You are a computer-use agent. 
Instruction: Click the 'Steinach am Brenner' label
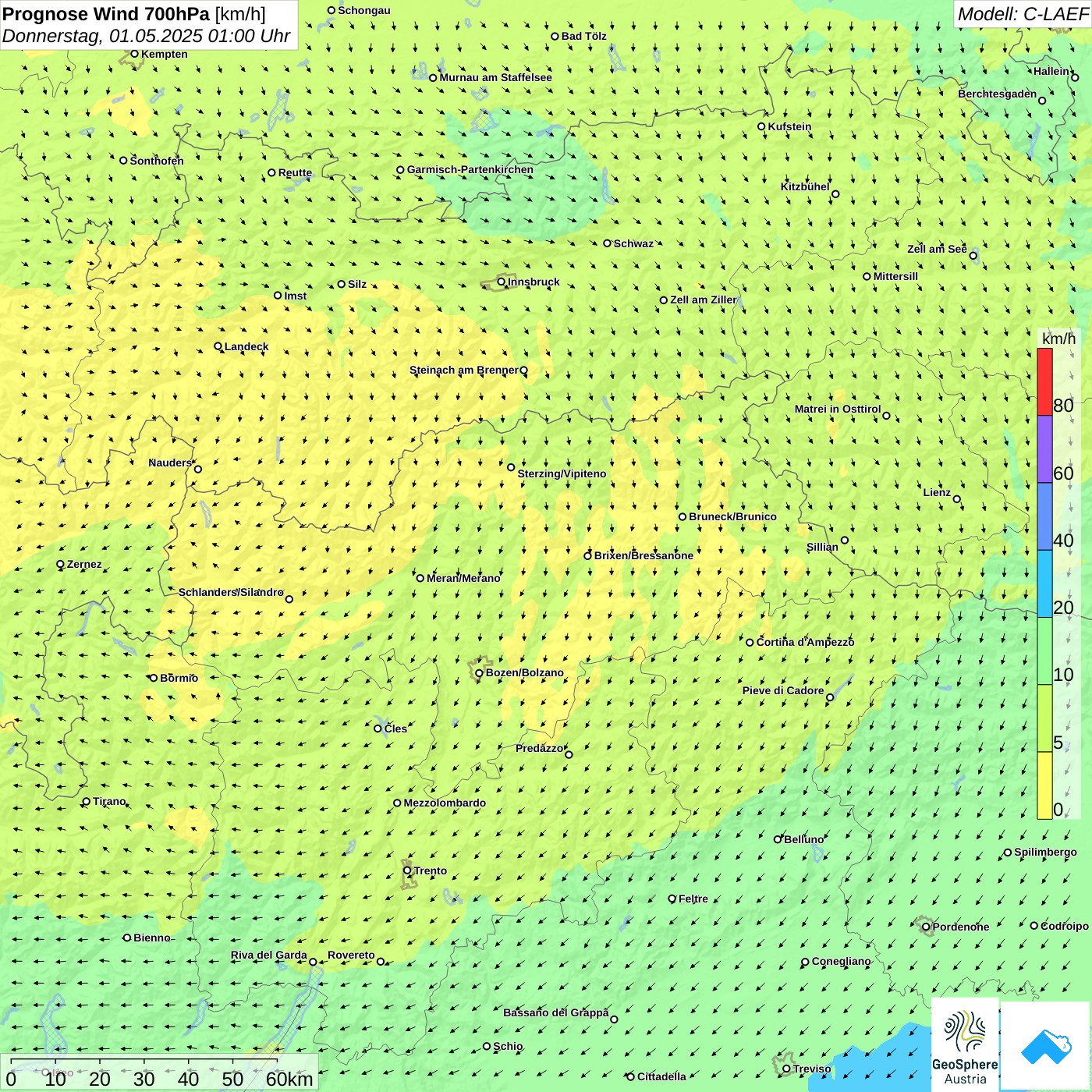tap(463, 370)
